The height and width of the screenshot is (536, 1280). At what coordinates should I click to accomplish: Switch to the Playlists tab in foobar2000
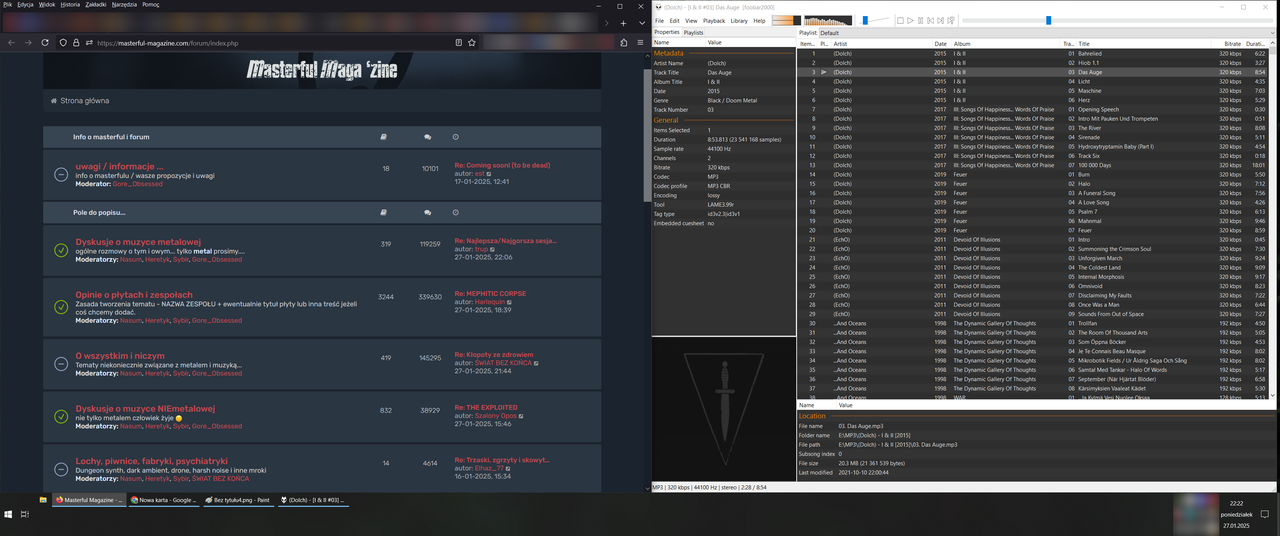pos(694,33)
